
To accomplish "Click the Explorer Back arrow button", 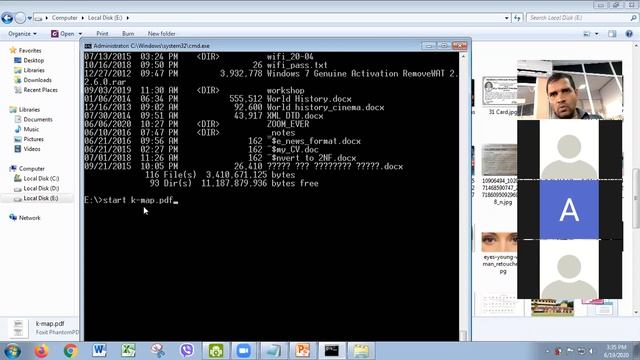I will click(7, 18).
